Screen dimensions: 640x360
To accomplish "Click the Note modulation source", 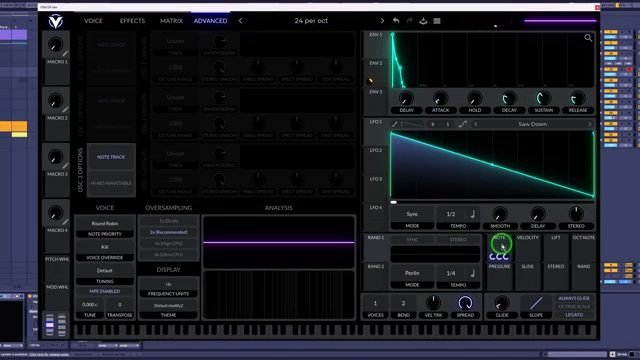I will point(499,248).
